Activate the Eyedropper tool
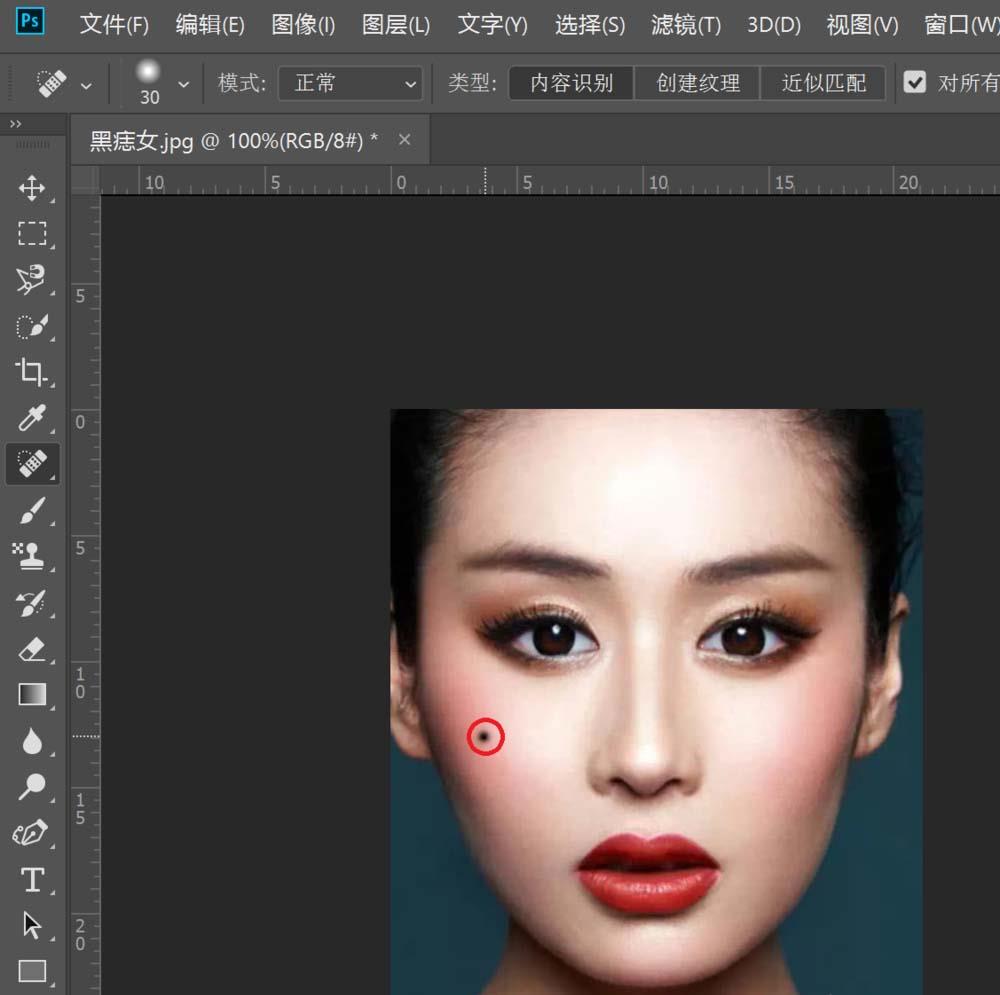Screen dimensions: 1000x995 click(x=32, y=419)
